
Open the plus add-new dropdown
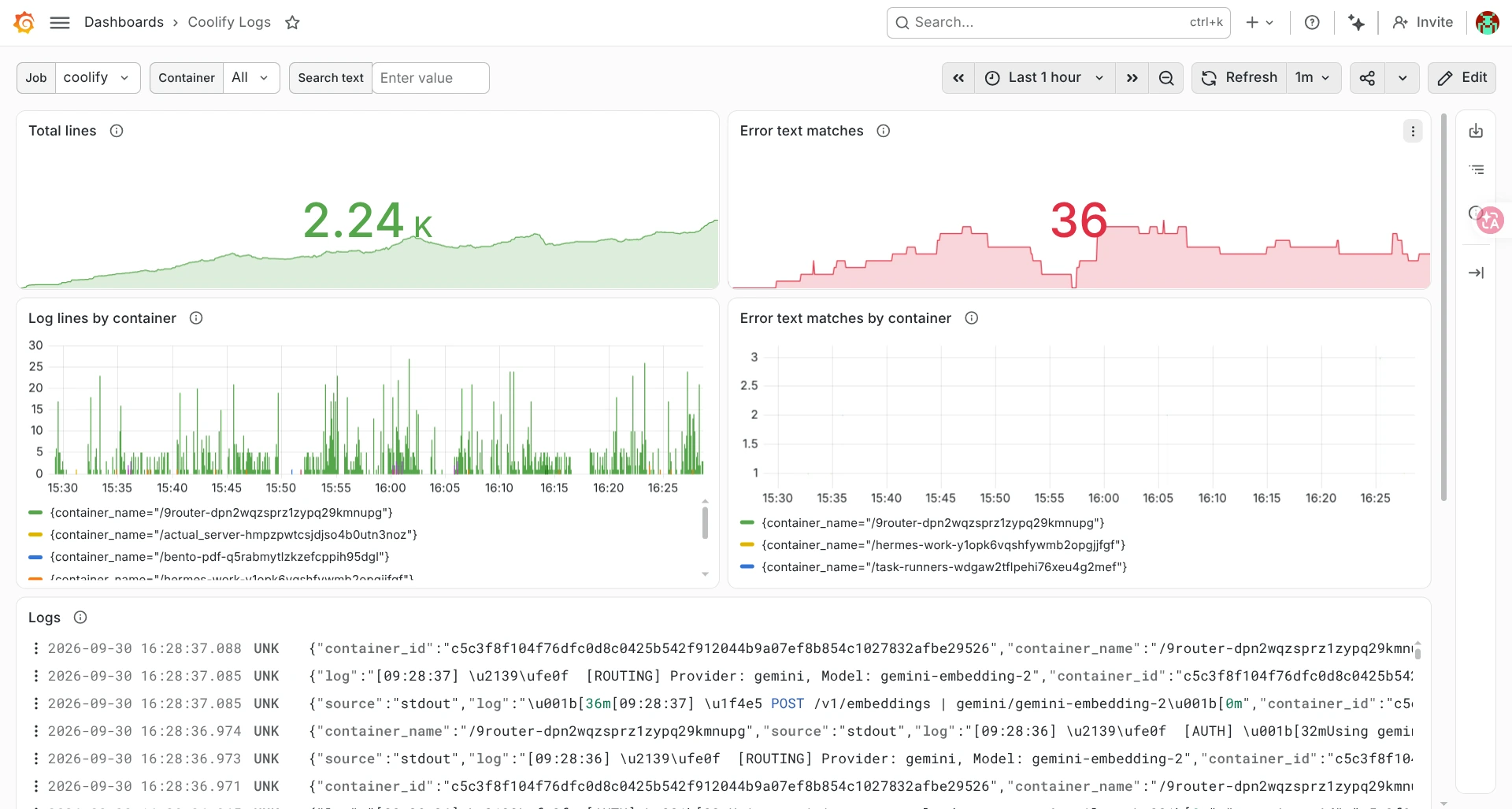(1260, 22)
